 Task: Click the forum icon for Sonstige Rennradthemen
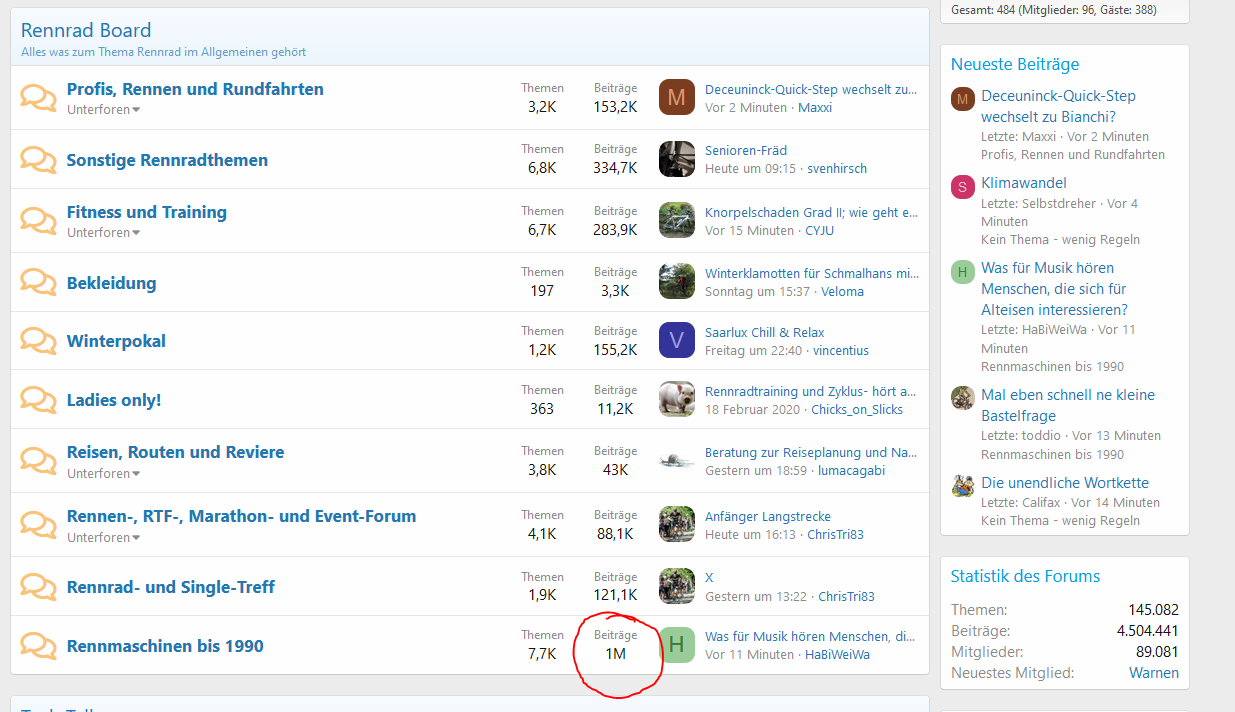[38, 160]
